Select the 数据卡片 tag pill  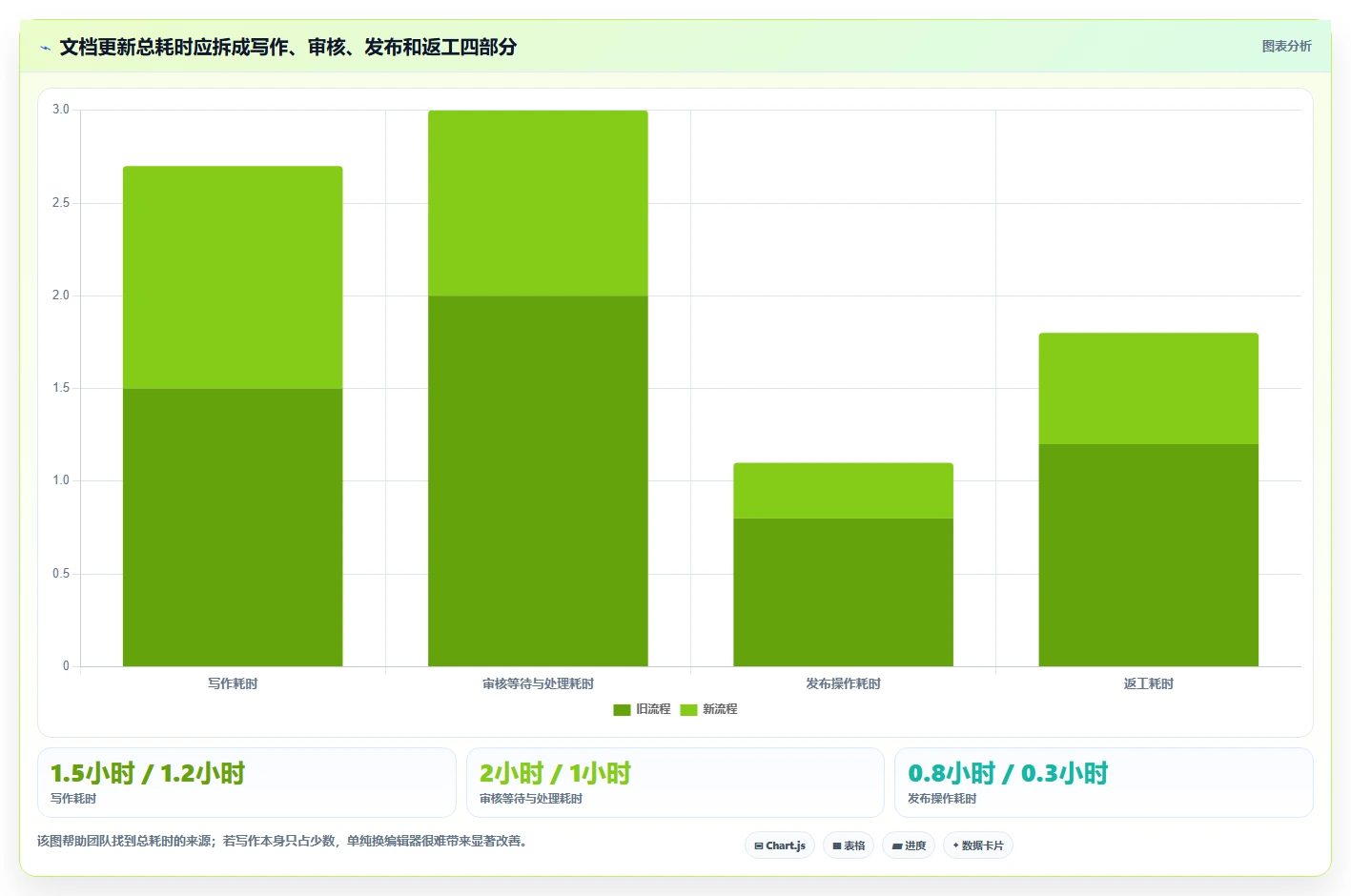click(x=978, y=845)
